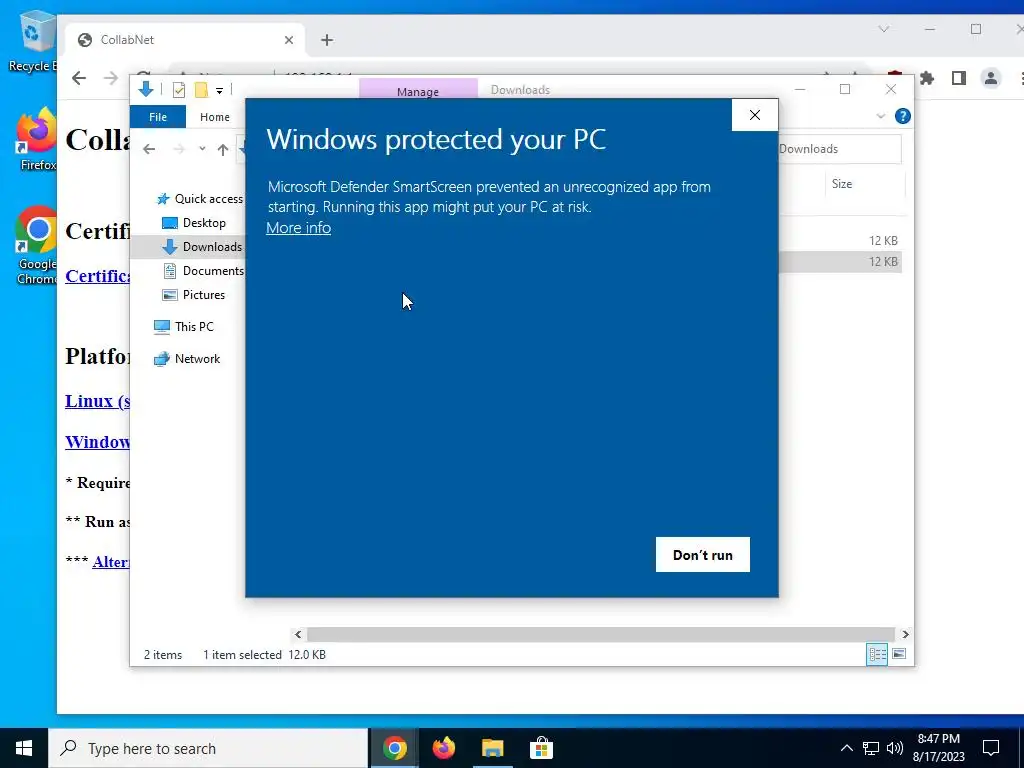Toggle Chrome side panel icon
This screenshot has width=1024, height=768.
(959, 78)
